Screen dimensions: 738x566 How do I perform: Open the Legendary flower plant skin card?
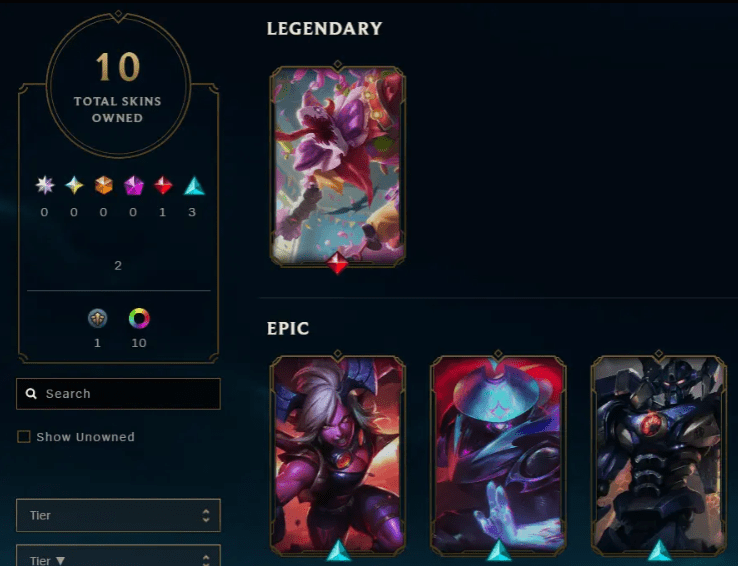pyautogui.click(x=337, y=167)
